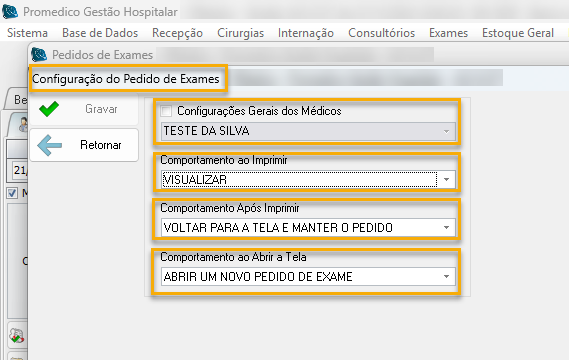Click the Gravar button
Screen dimensions: 569x360
pos(84,109)
